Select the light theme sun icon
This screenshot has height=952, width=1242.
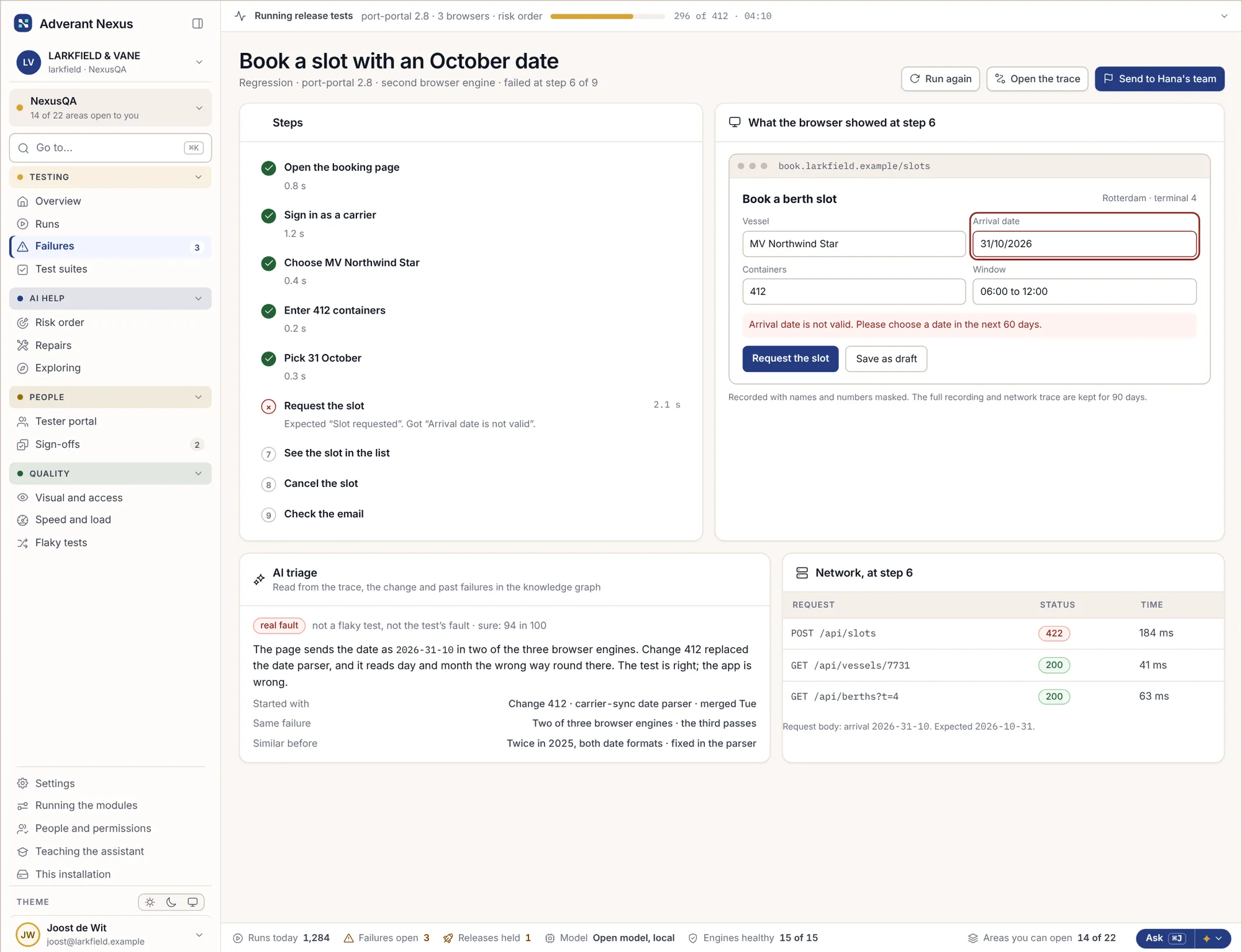(150, 902)
